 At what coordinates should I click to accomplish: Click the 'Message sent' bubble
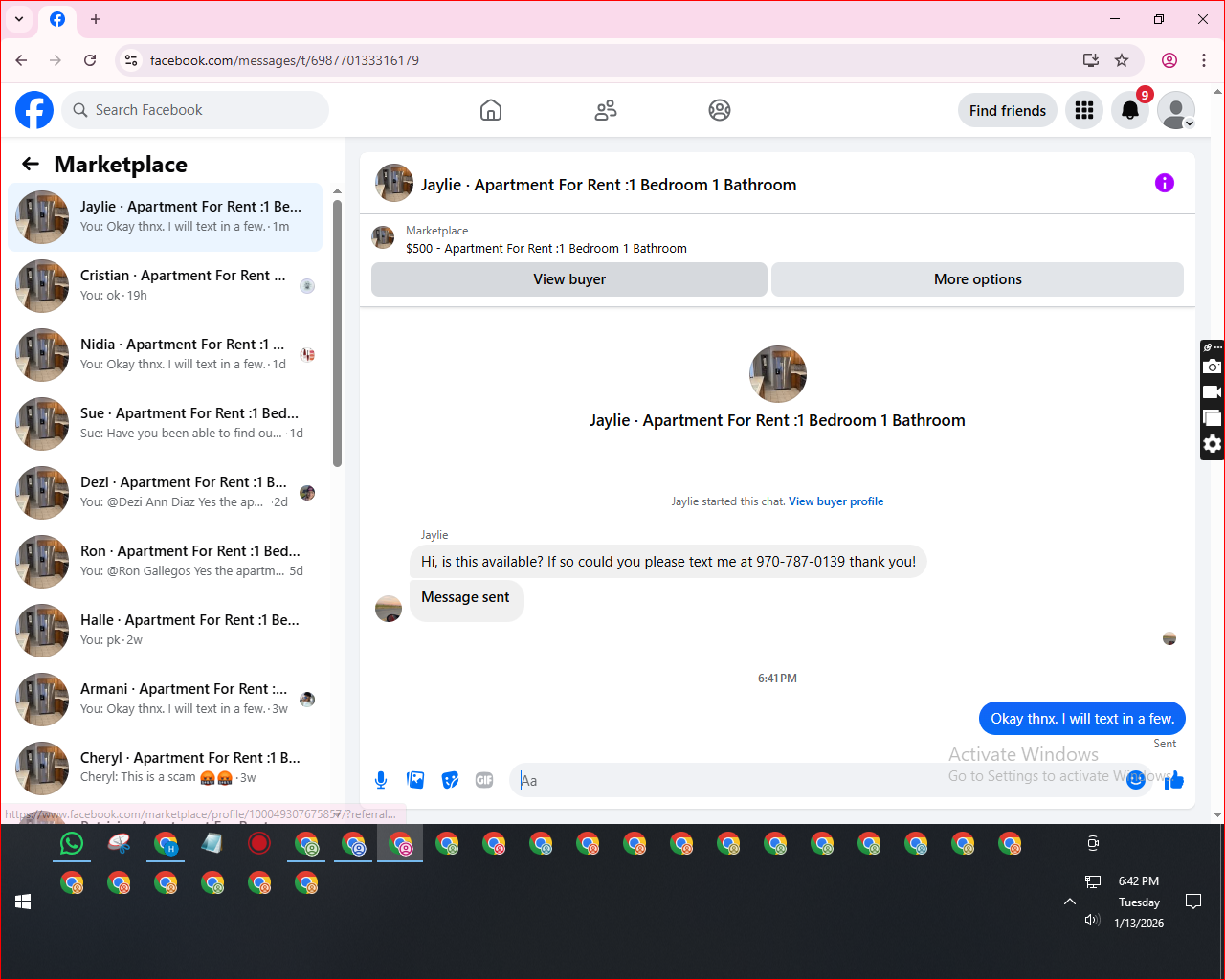[x=466, y=600]
